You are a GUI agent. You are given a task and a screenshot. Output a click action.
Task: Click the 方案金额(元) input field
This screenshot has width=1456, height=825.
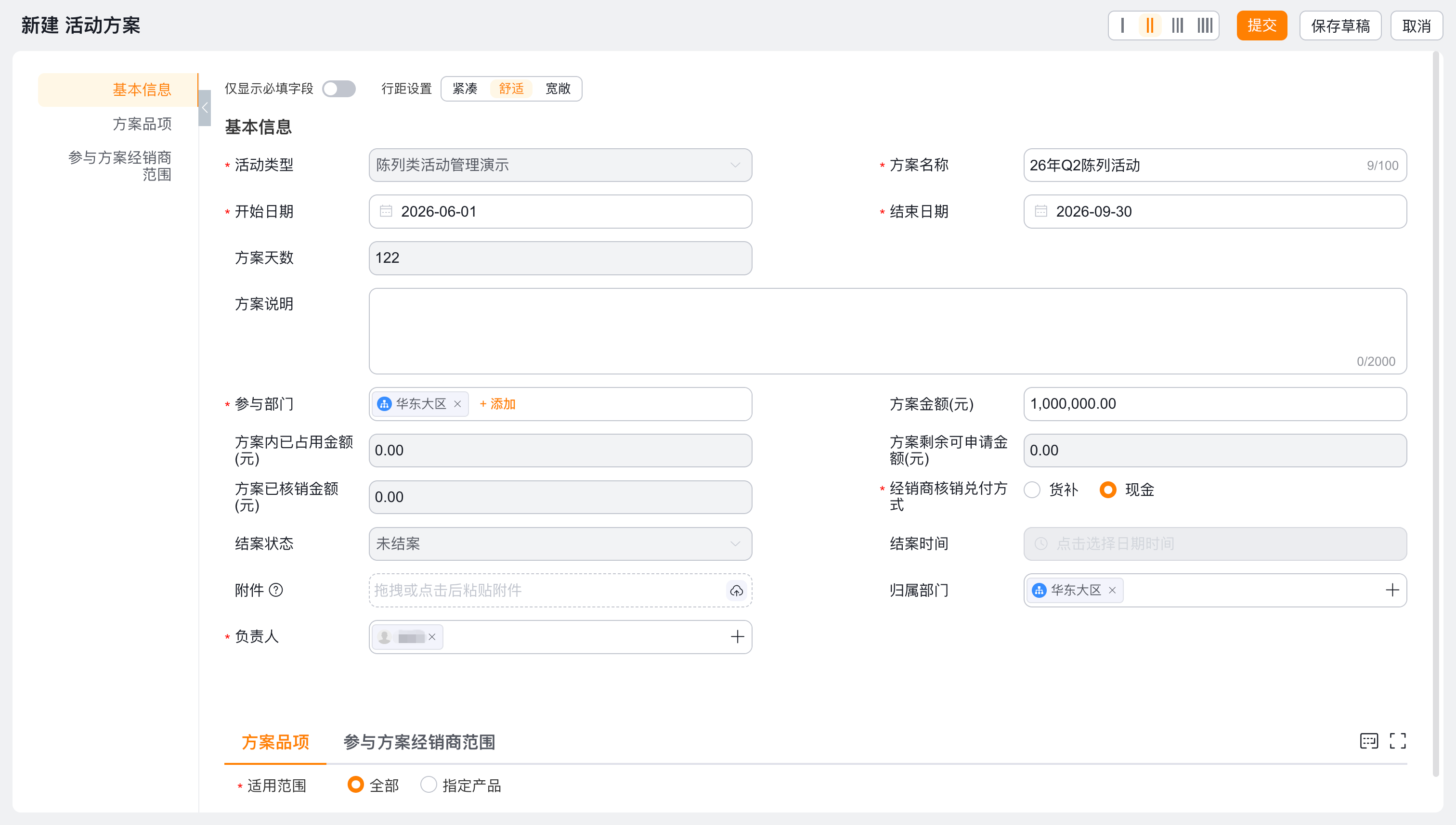click(1215, 404)
